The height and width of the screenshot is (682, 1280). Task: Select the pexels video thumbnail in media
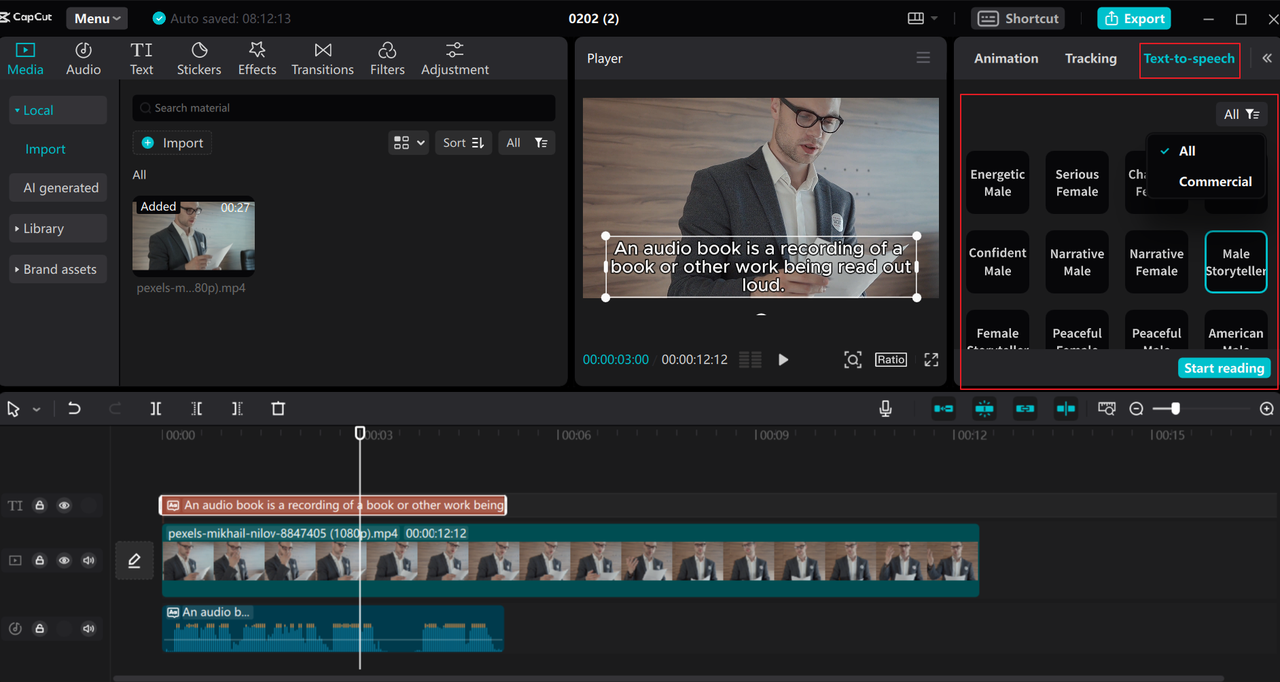tap(194, 237)
